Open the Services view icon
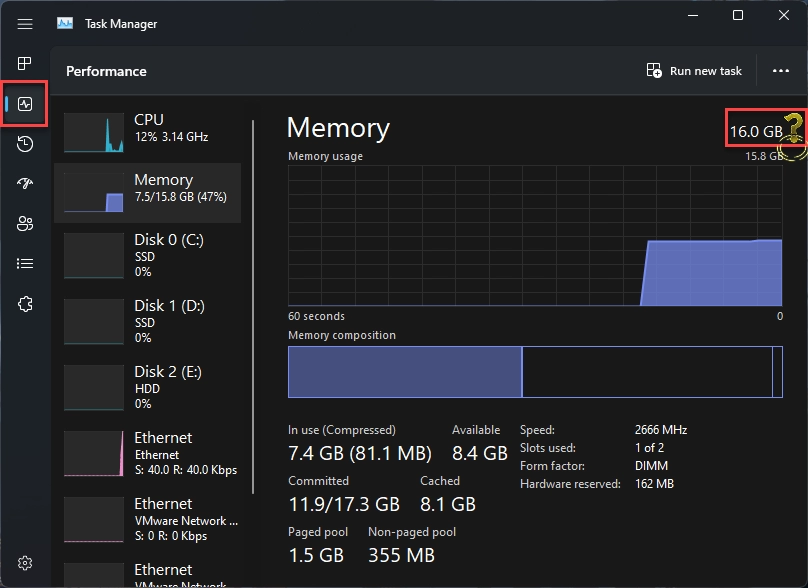Image resolution: width=808 pixels, height=588 pixels. (x=23, y=303)
